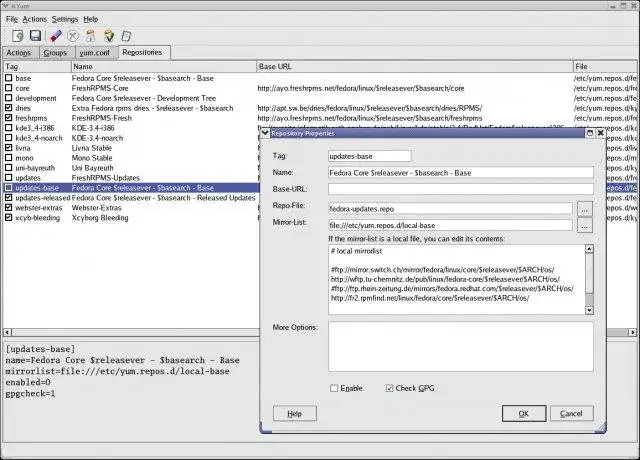Sort by the Name column header

pyautogui.click(x=164, y=66)
